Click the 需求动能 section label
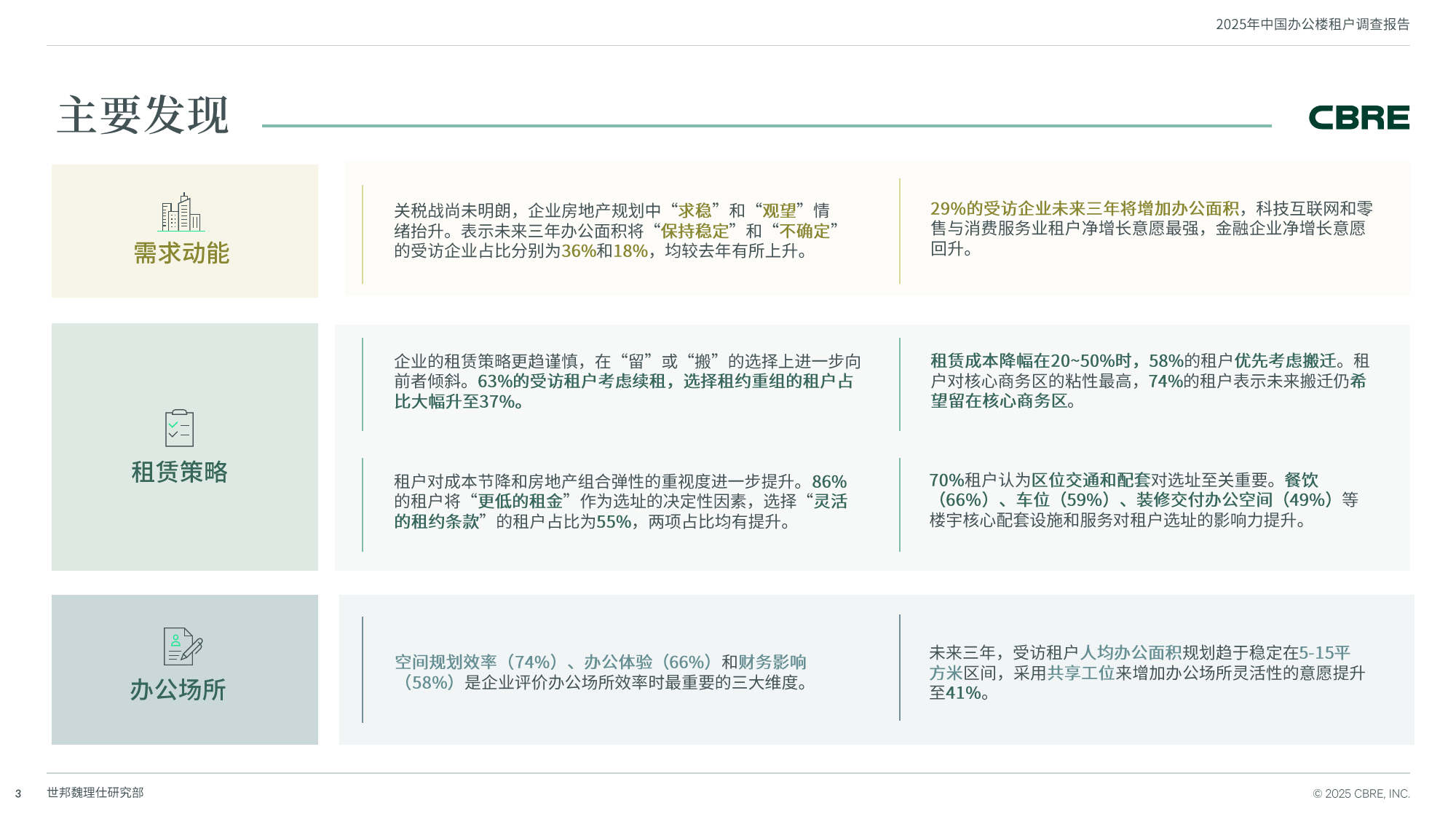The height and width of the screenshot is (819, 1456). click(x=181, y=253)
